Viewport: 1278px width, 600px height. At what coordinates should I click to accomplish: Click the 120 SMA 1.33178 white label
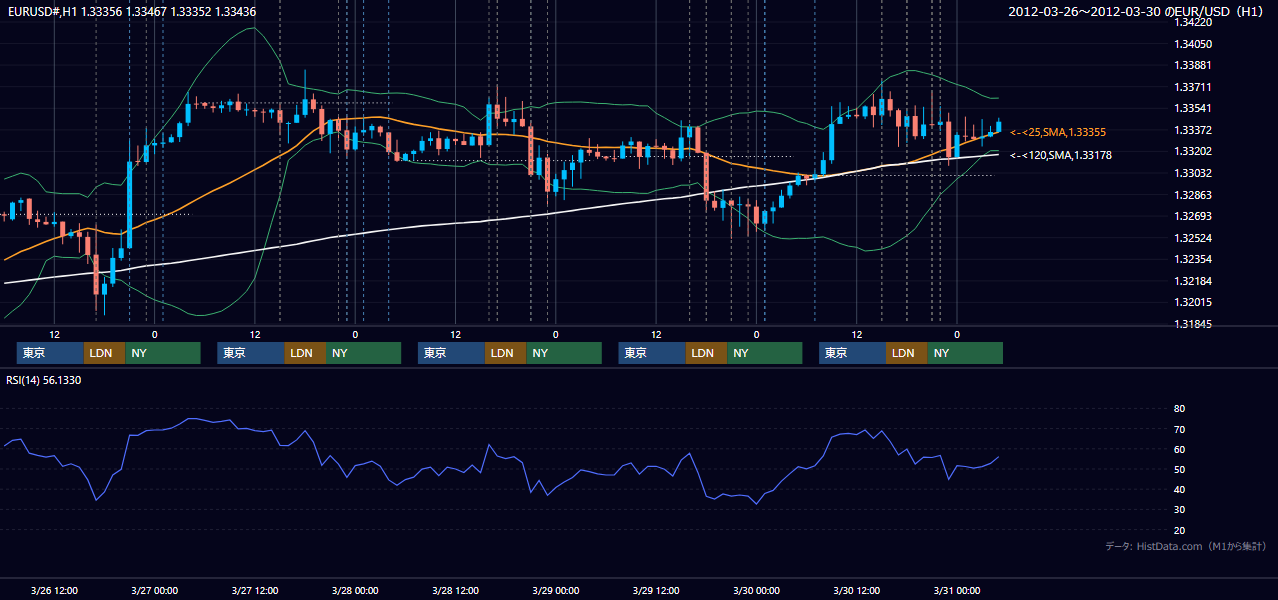(x=1061, y=155)
